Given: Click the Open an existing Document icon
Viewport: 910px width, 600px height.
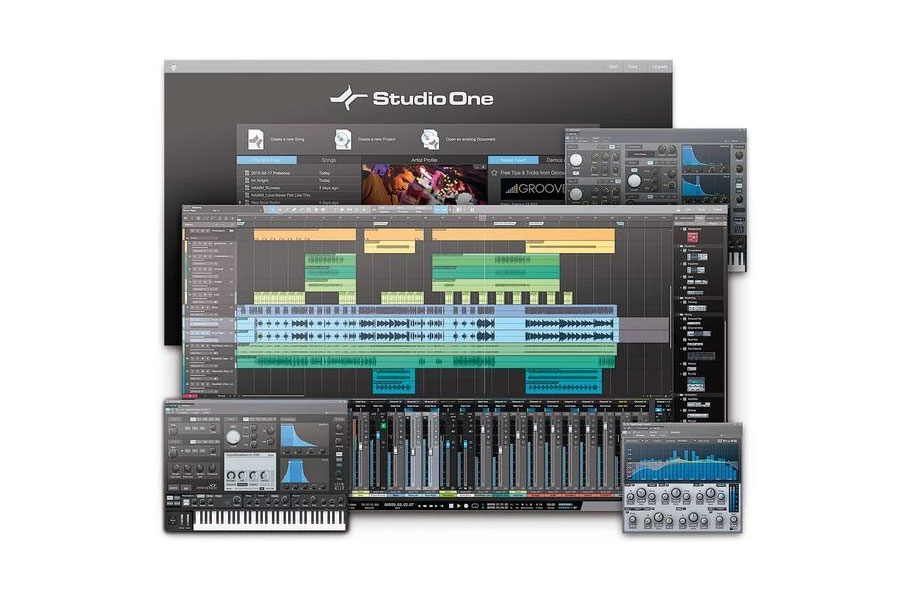Looking at the screenshot, I should [430, 139].
